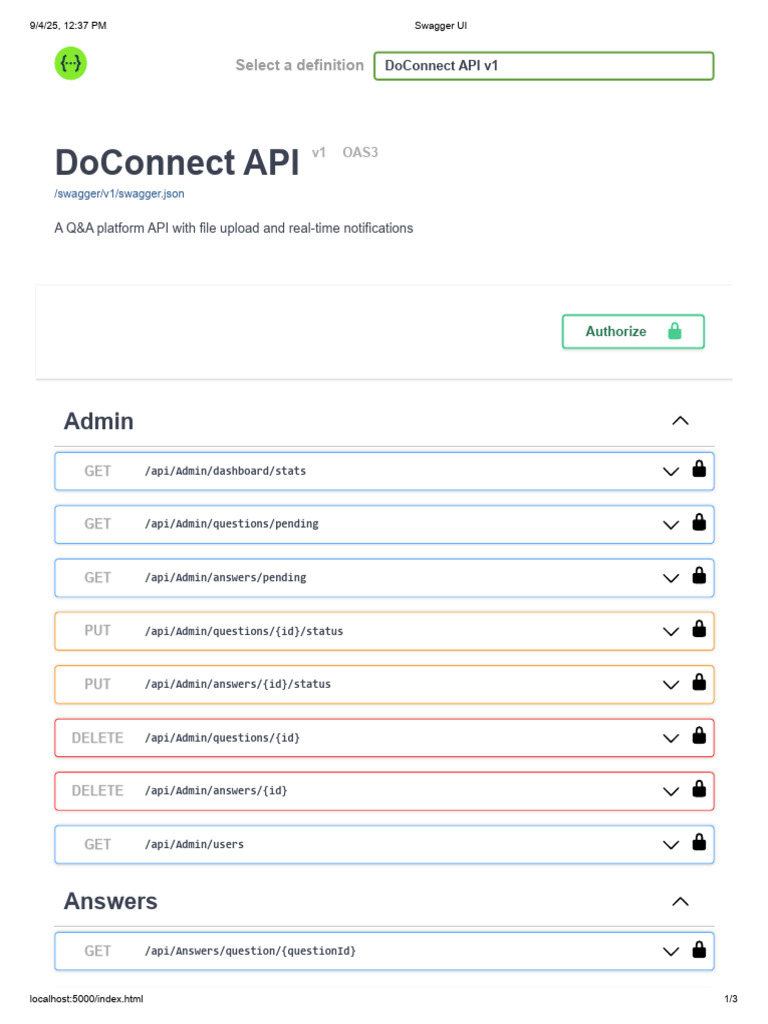
Task: Click GET label of Answers/question row
Action: point(97,951)
